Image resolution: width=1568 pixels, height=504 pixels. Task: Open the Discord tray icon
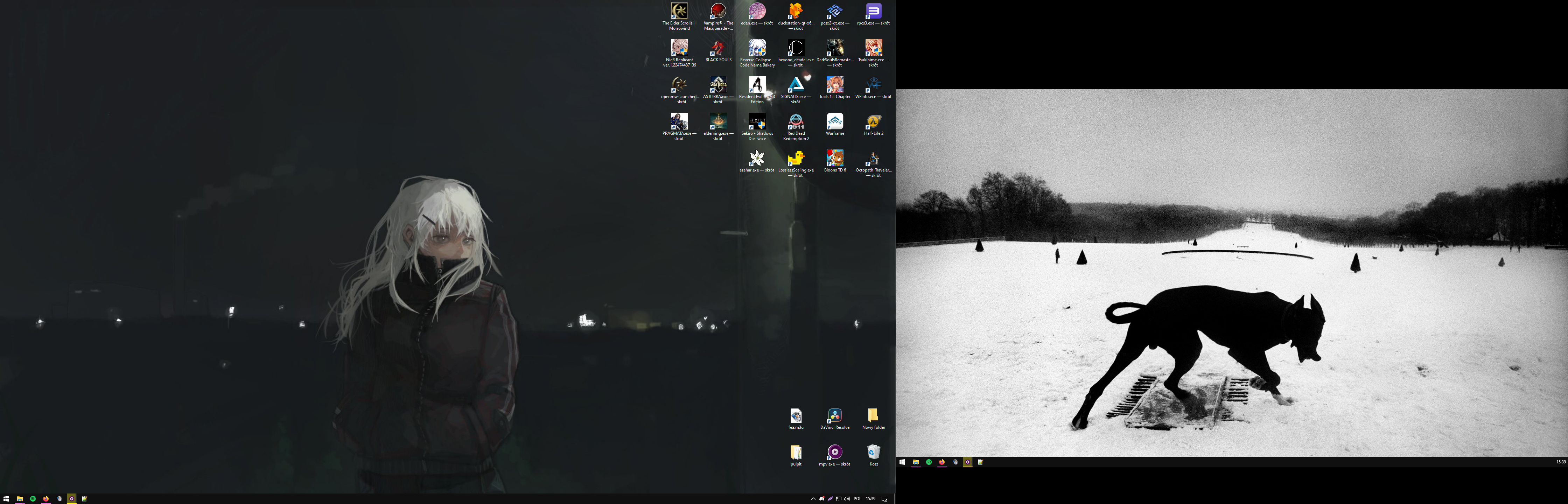822,498
